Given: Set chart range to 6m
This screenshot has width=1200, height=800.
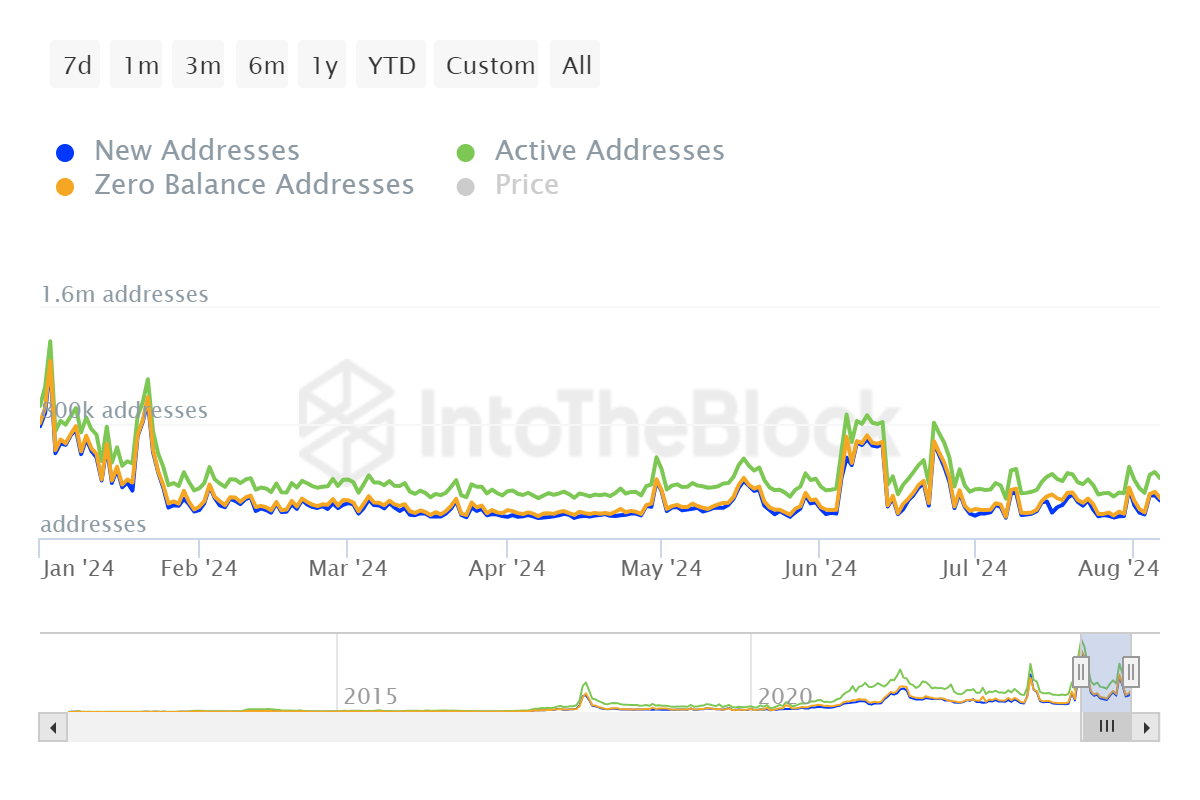Looking at the screenshot, I should click(266, 66).
